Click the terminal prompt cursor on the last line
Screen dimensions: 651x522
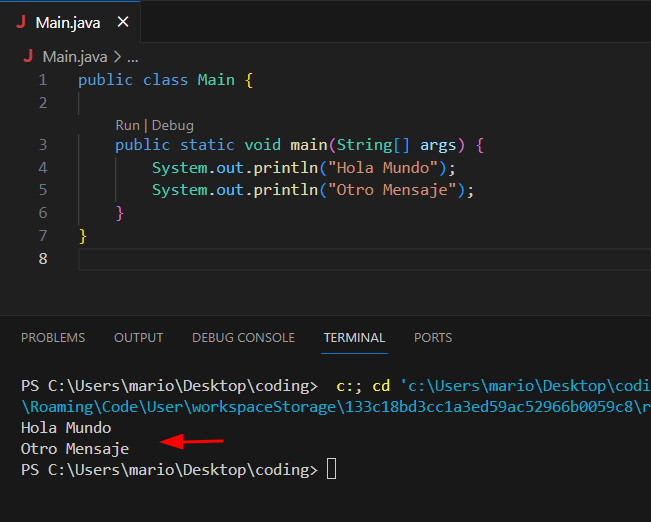(331, 469)
